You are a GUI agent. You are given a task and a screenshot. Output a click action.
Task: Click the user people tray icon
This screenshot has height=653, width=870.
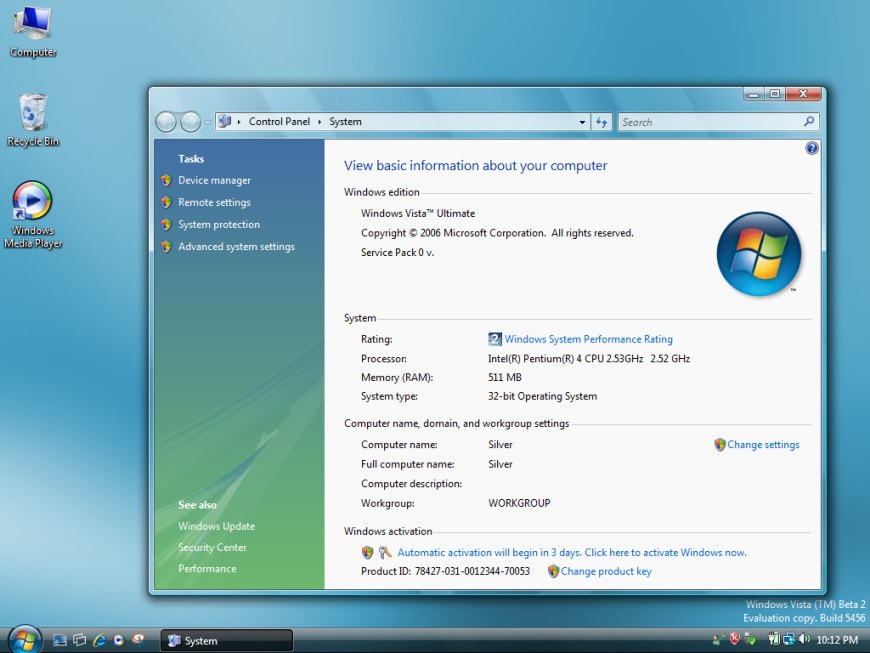click(x=718, y=640)
